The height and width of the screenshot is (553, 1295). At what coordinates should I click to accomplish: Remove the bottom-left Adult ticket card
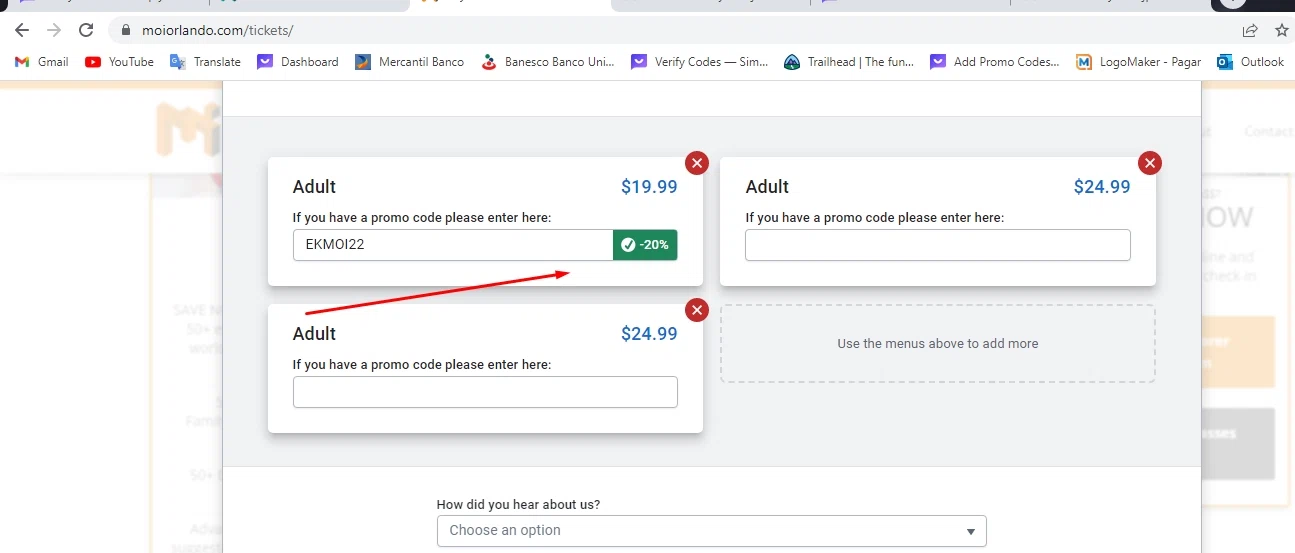(697, 310)
